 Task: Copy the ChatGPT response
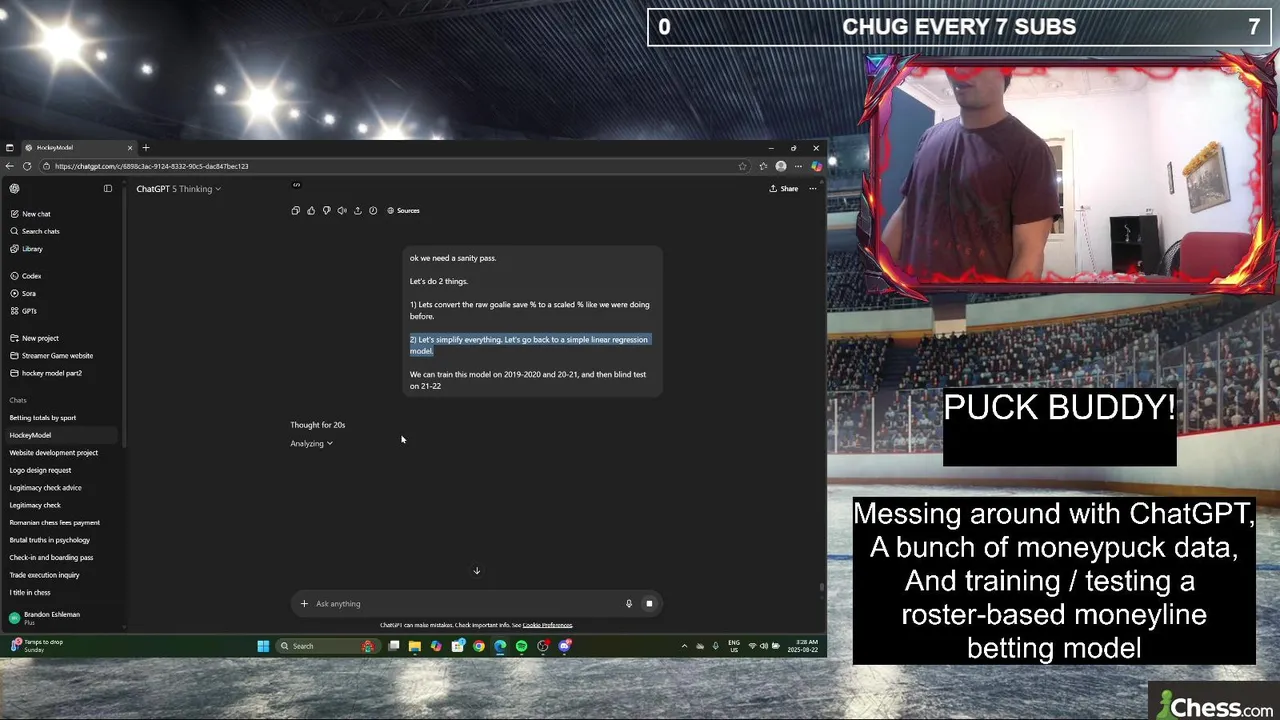295,211
